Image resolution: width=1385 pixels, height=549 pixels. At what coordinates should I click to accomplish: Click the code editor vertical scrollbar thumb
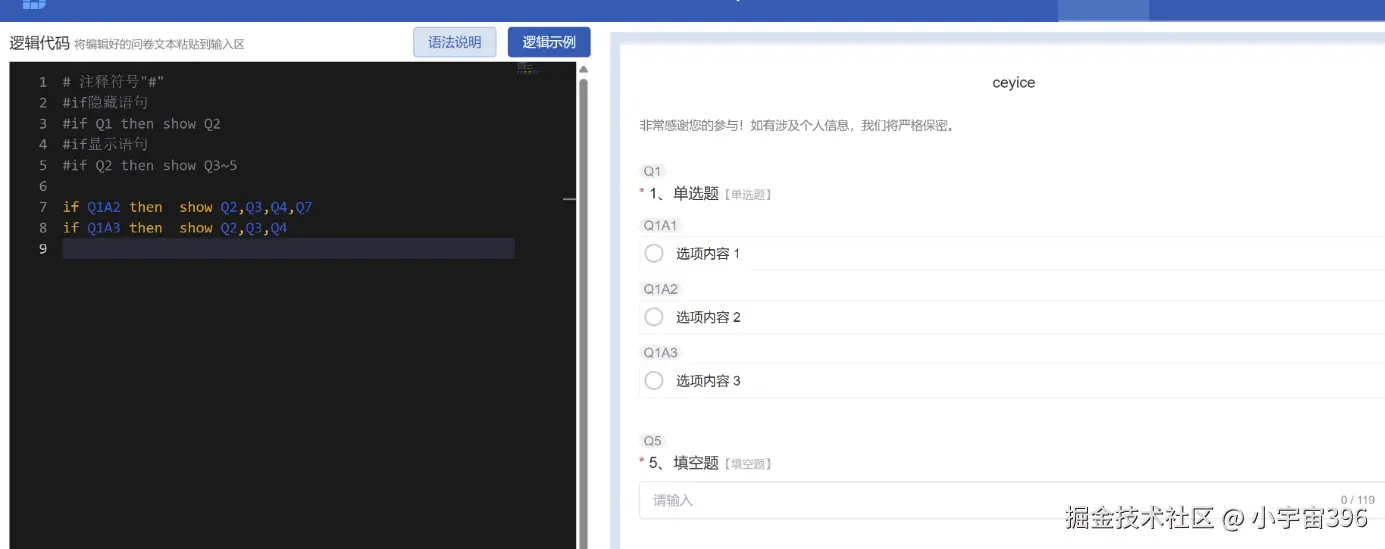coord(583,313)
